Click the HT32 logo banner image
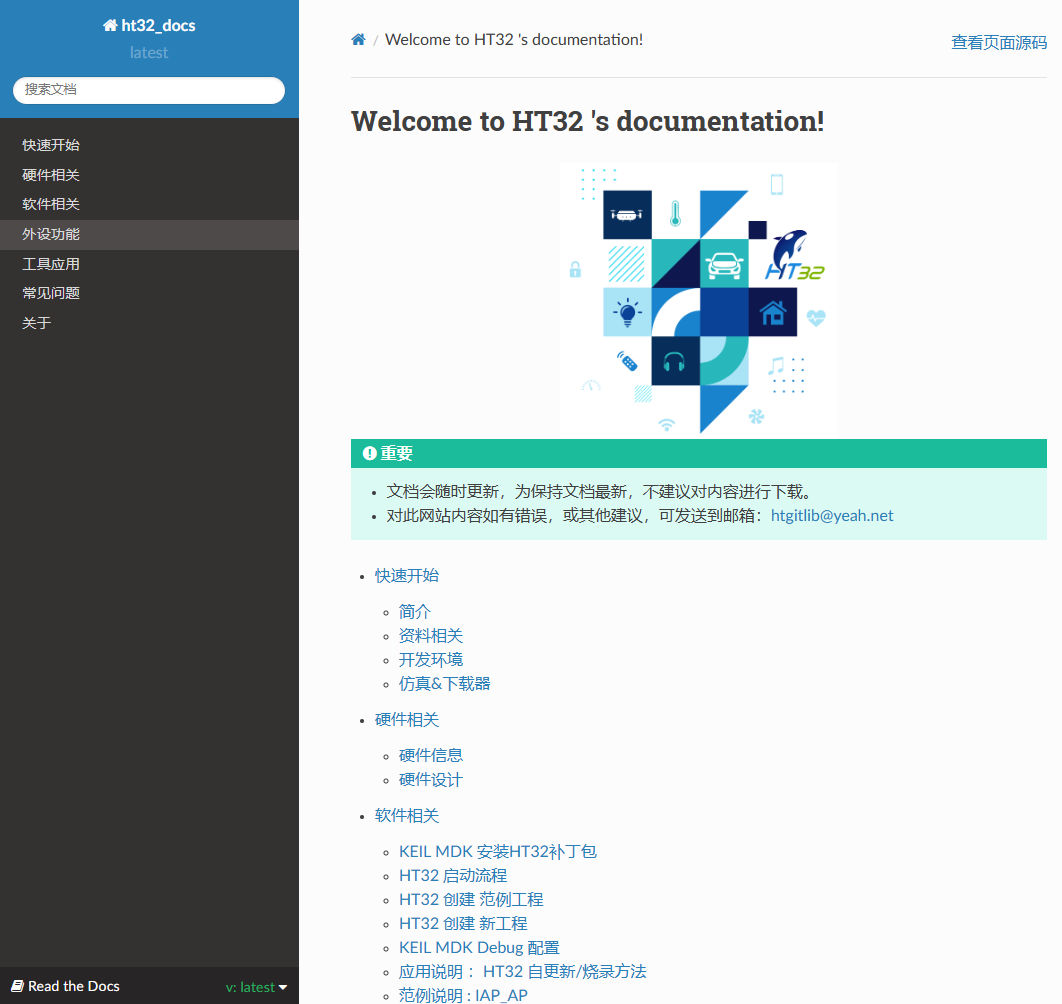Viewport: 1062px width, 1004px height. pyautogui.click(x=698, y=299)
